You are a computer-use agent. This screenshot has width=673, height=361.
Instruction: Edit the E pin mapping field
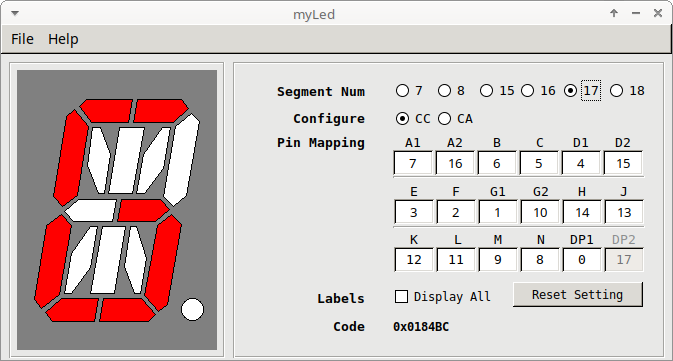point(414,212)
